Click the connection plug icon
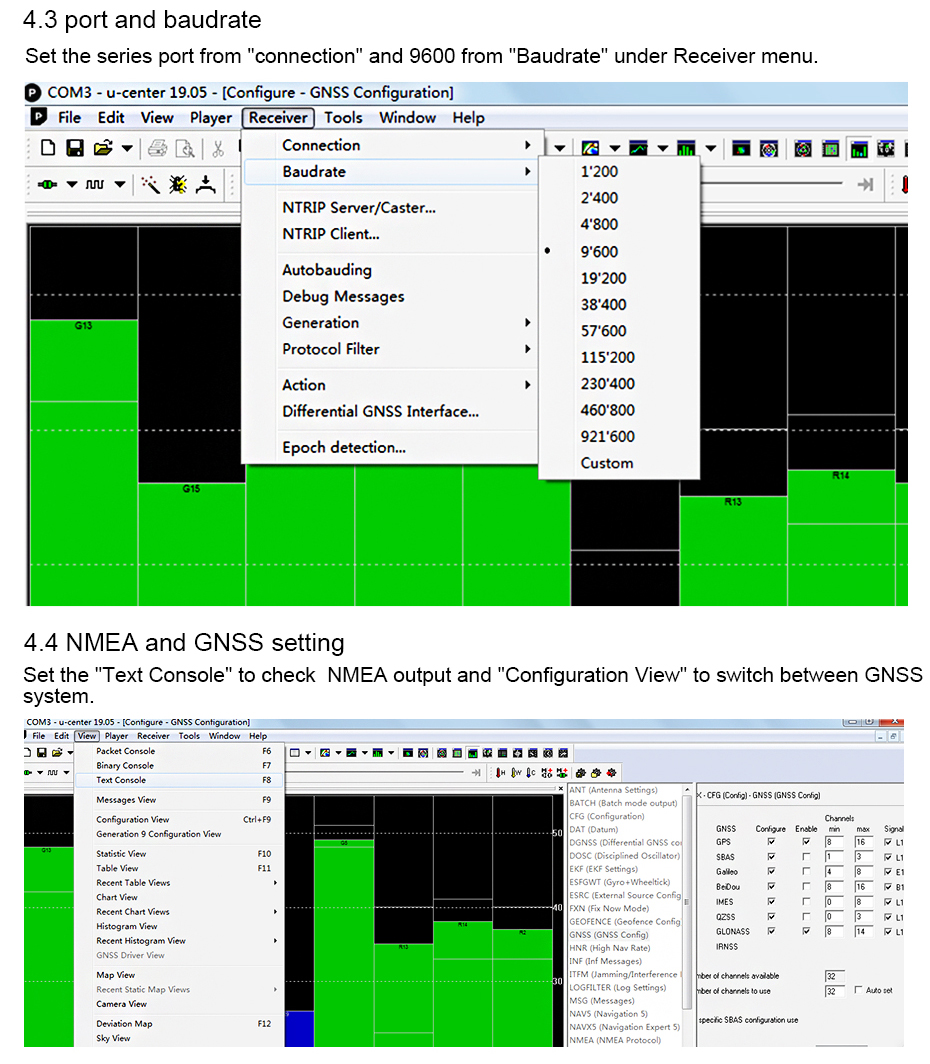The height and width of the screenshot is (1064, 930). (x=47, y=185)
